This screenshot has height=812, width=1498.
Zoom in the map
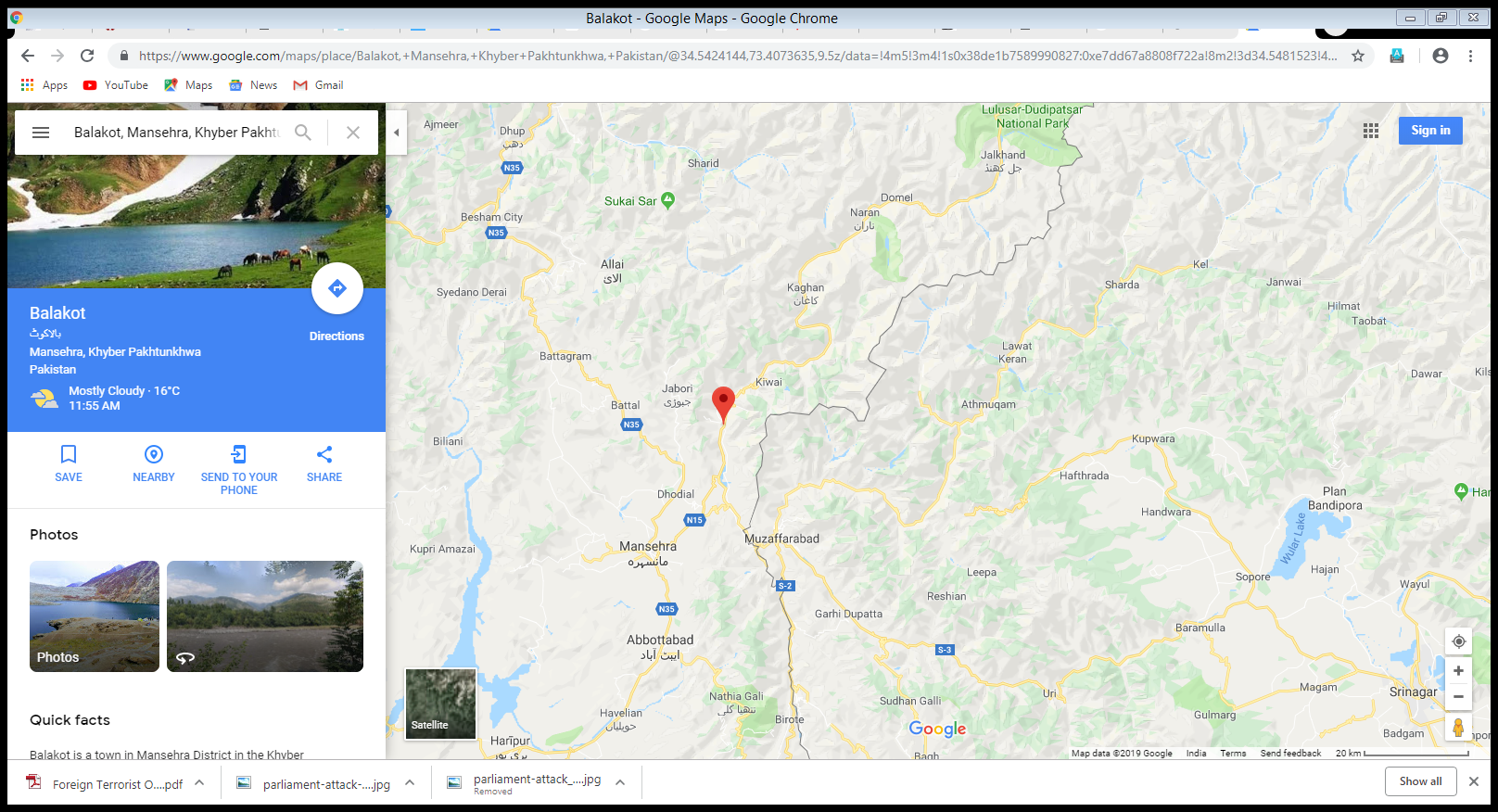pos(1458,671)
